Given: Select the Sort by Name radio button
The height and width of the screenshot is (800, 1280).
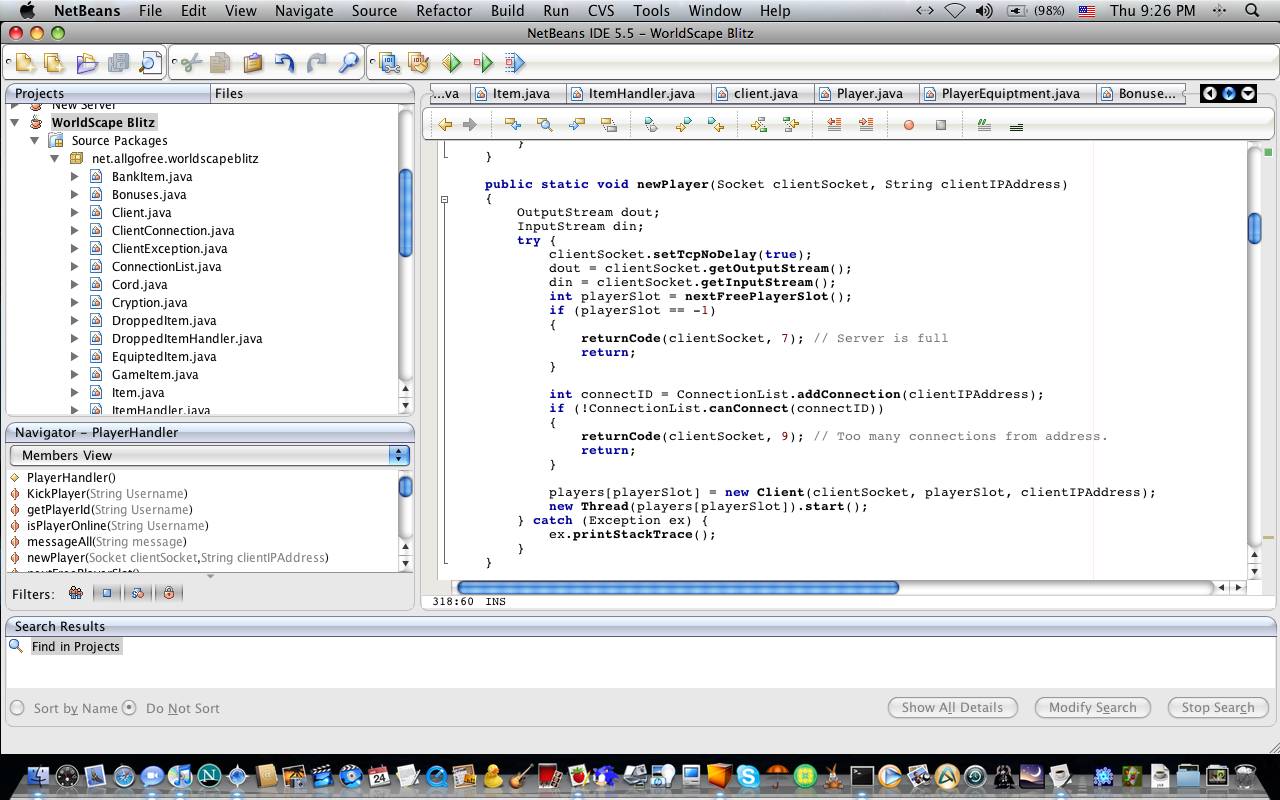Looking at the screenshot, I should 17,708.
